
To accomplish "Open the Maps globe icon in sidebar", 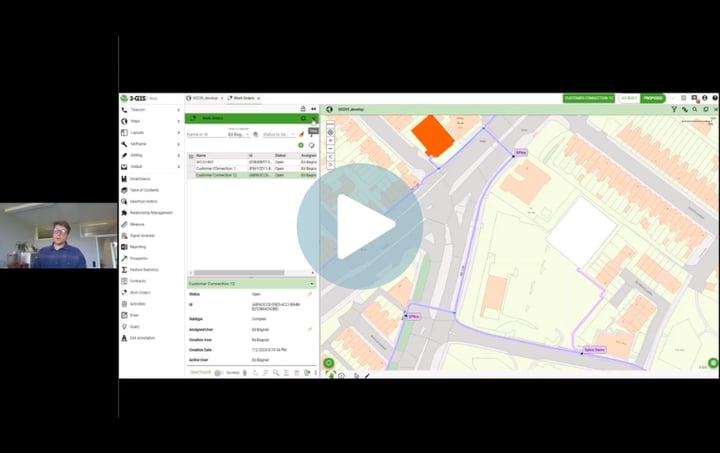I will tap(124, 121).
